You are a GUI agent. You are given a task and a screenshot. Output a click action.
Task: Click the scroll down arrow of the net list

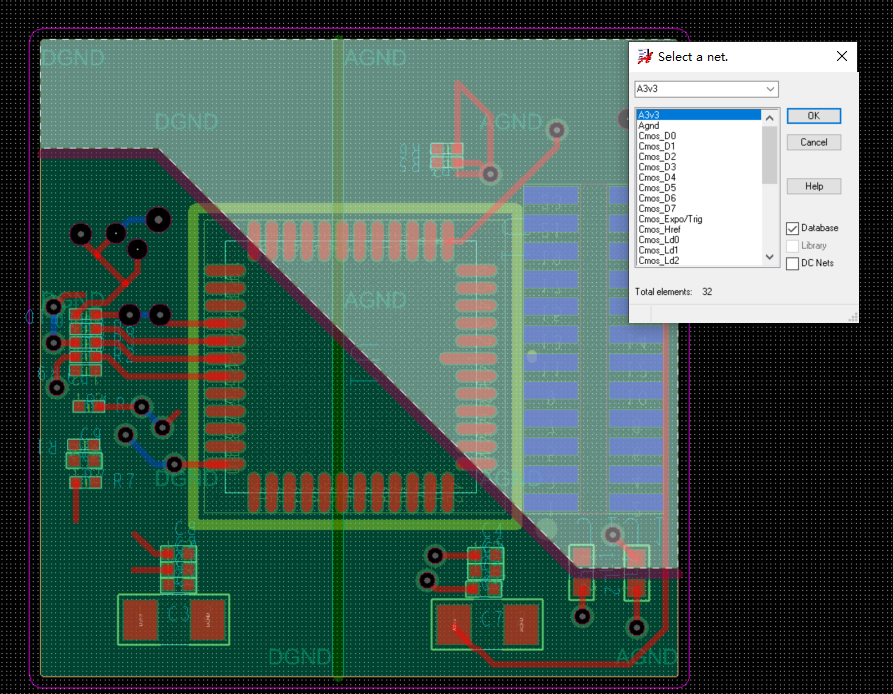tap(769, 257)
